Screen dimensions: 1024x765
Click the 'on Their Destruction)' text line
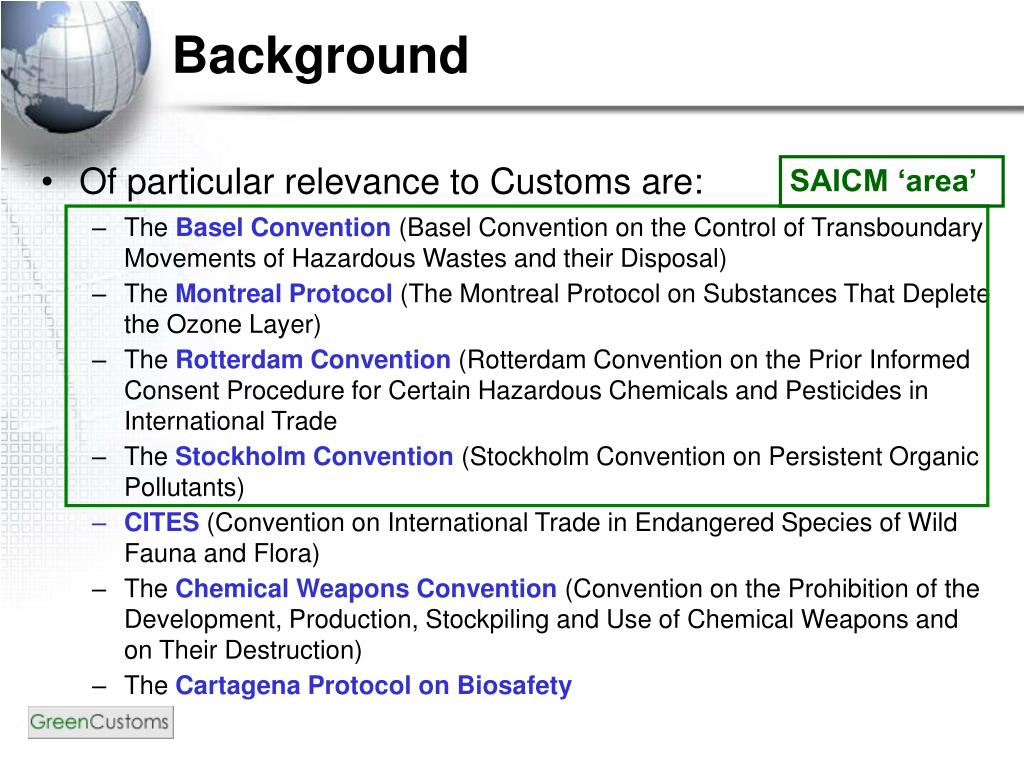pos(243,650)
